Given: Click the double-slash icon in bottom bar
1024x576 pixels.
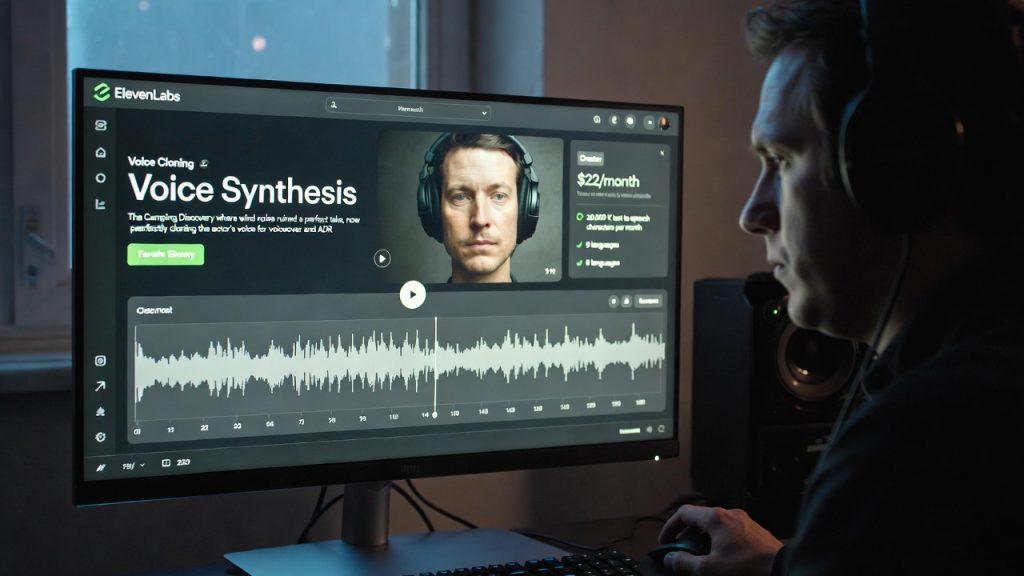Looking at the screenshot, I should pyautogui.click(x=101, y=468).
